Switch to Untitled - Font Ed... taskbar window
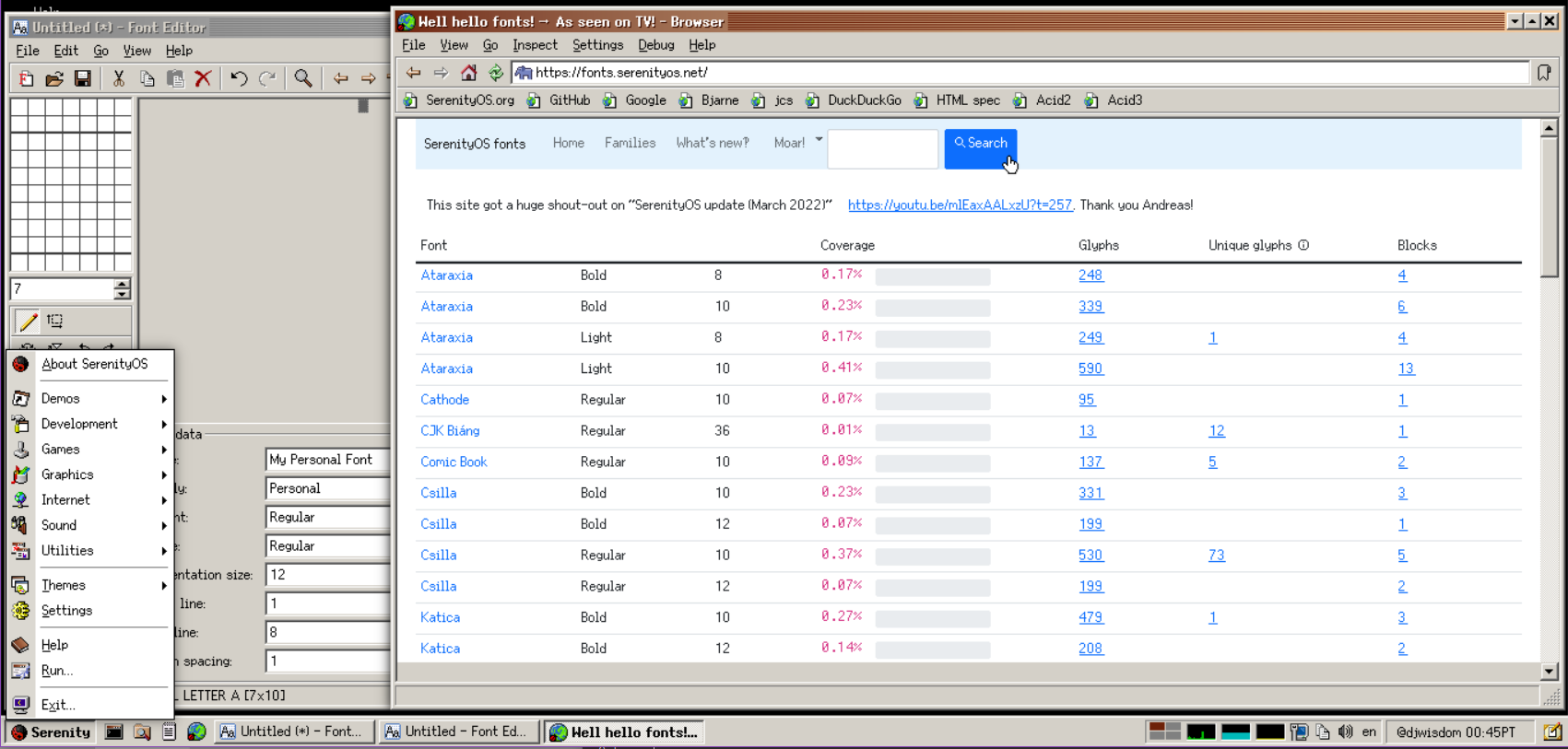 (457, 731)
